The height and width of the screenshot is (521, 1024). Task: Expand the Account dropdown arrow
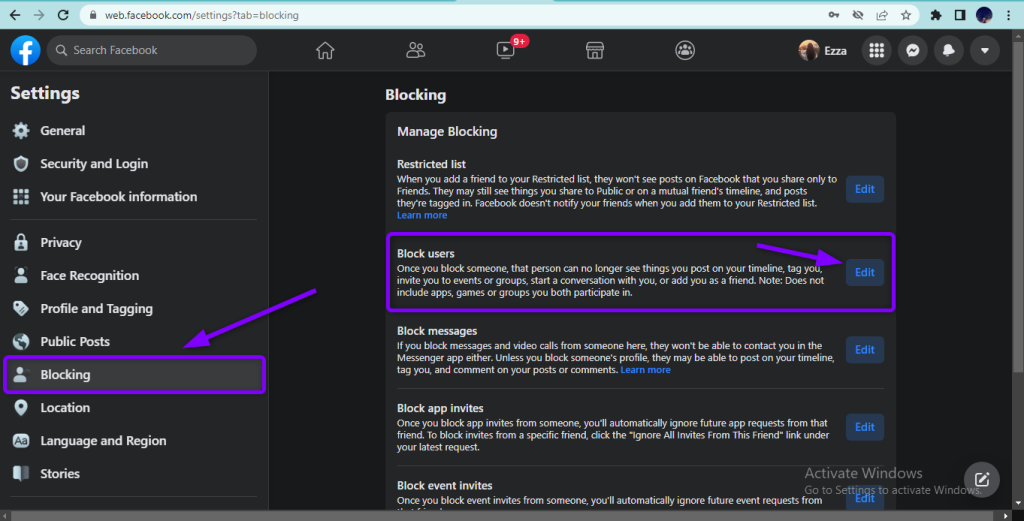pyautogui.click(x=984, y=50)
